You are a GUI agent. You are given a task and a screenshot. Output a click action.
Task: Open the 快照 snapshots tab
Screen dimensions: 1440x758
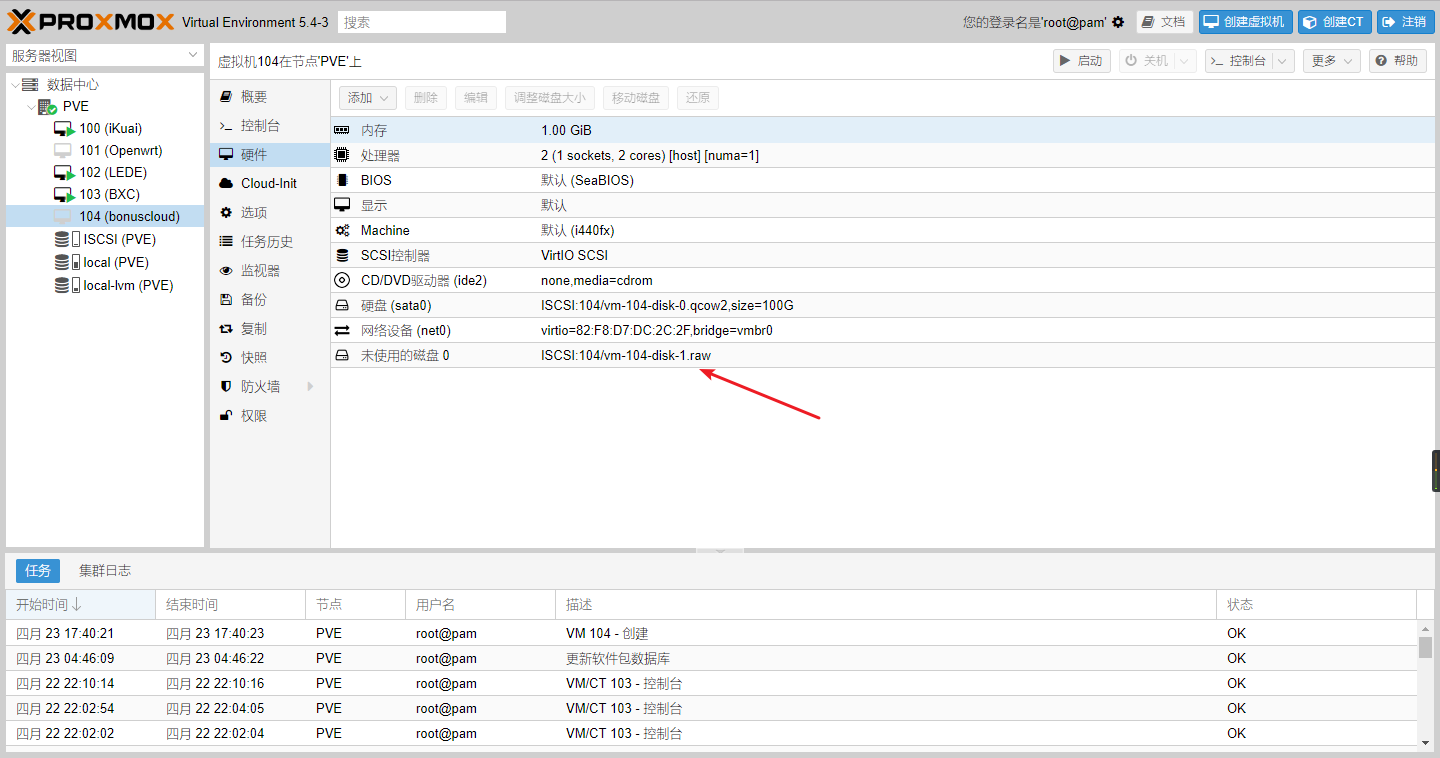point(270,358)
